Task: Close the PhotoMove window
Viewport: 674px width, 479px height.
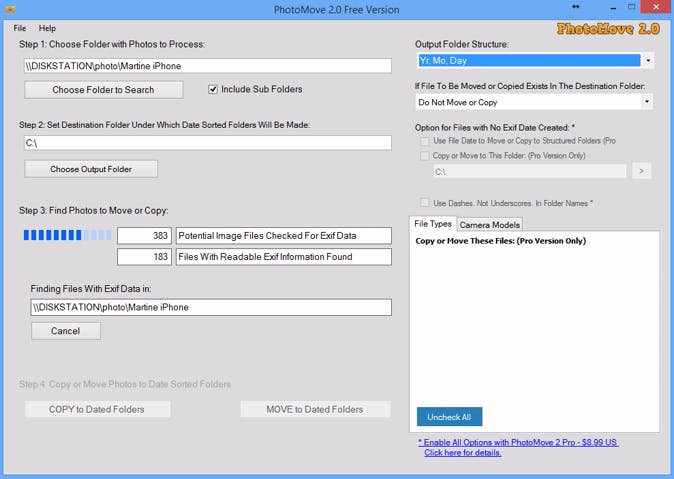Action: (656, 7)
